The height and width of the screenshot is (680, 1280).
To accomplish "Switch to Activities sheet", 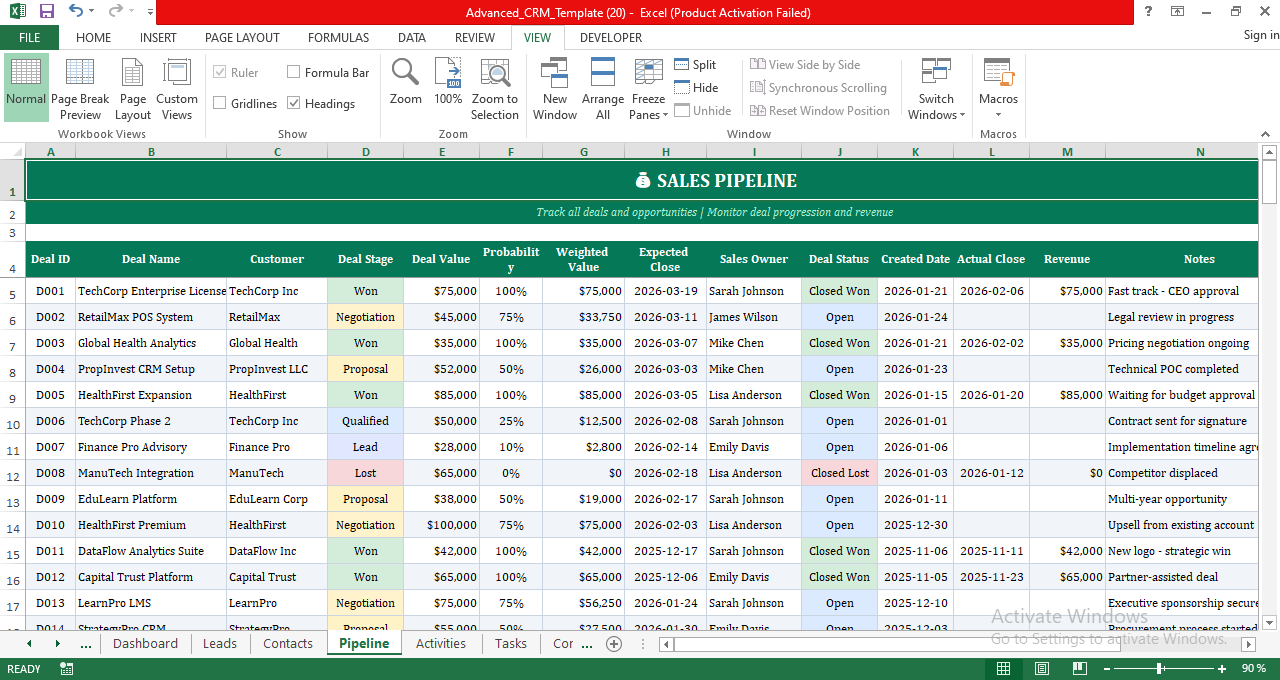I will coord(441,644).
